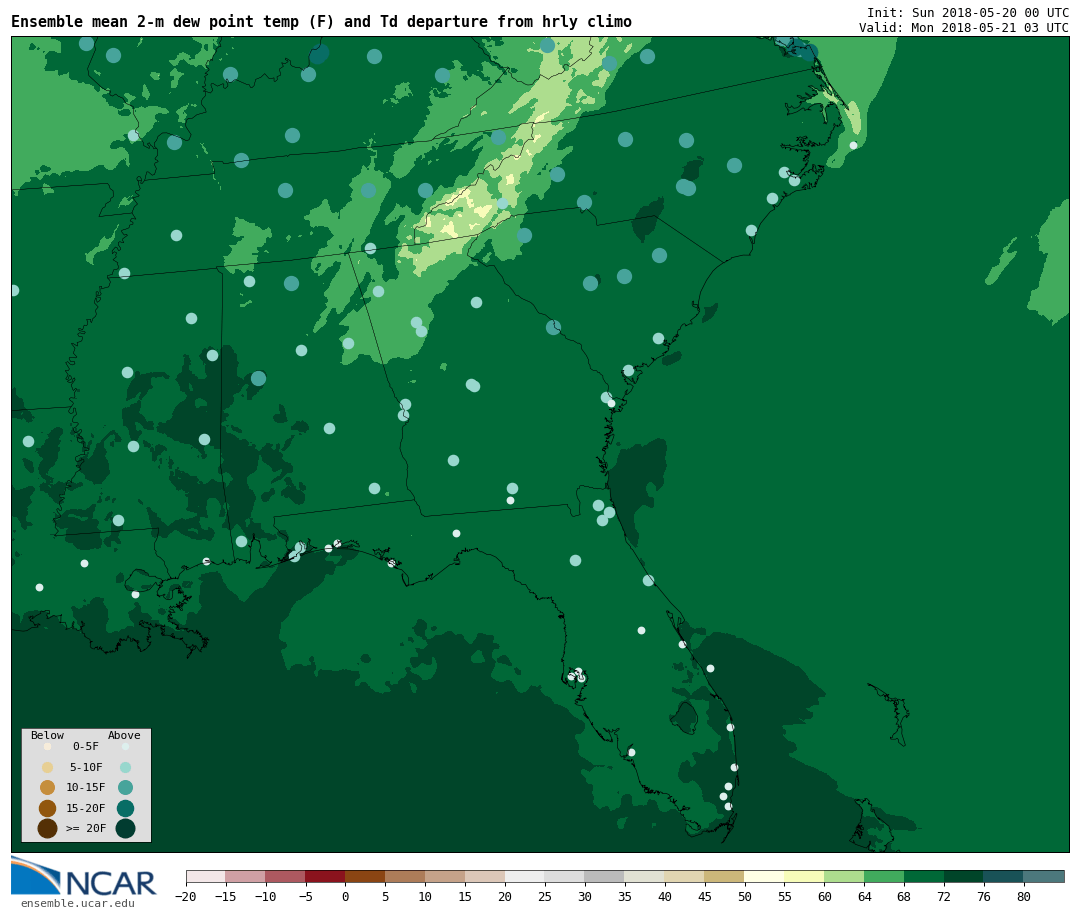Click the '72' colorbar tick label

[x=944, y=897]
